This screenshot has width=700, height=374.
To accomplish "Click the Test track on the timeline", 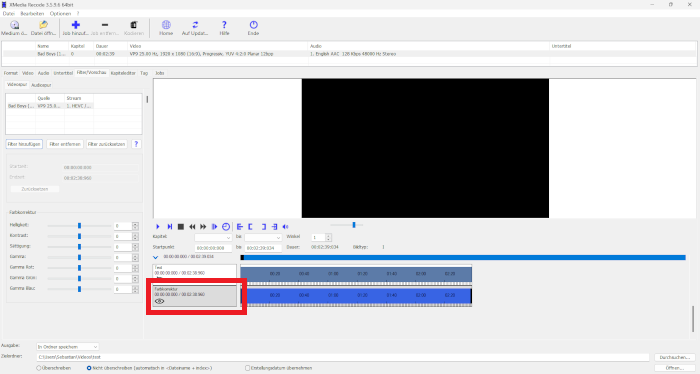I will click(x=356, y=274).
